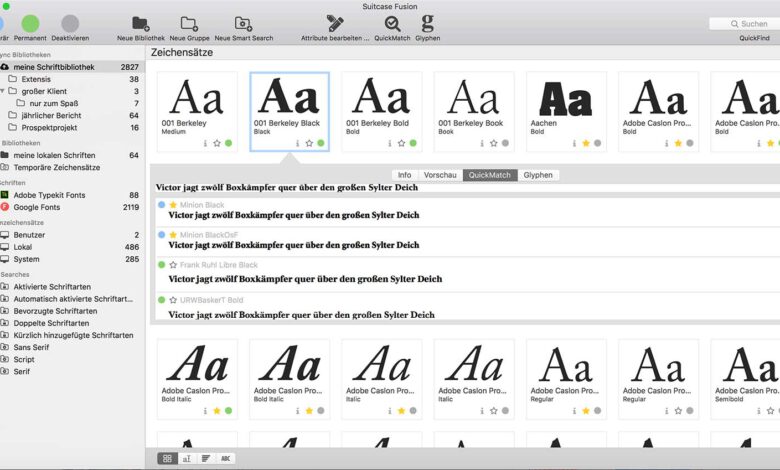The image size is (780, 470).
Task: Collapse the großer Klient folder
Action: coord(2,91)
